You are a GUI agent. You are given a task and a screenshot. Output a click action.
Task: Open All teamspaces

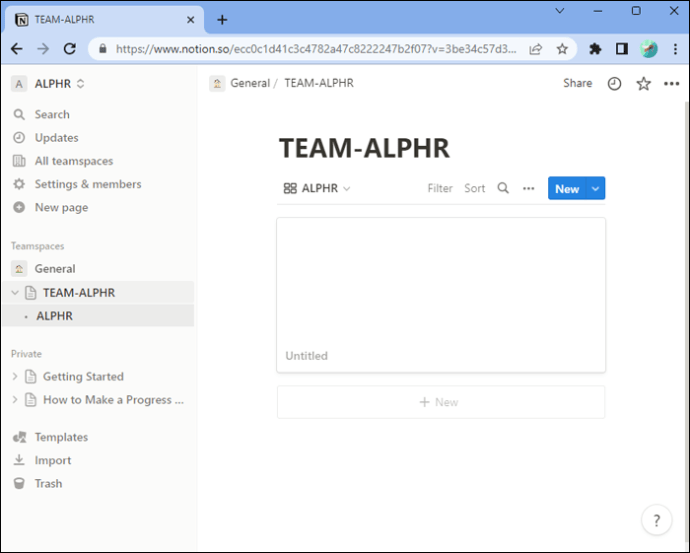(73, 161)
